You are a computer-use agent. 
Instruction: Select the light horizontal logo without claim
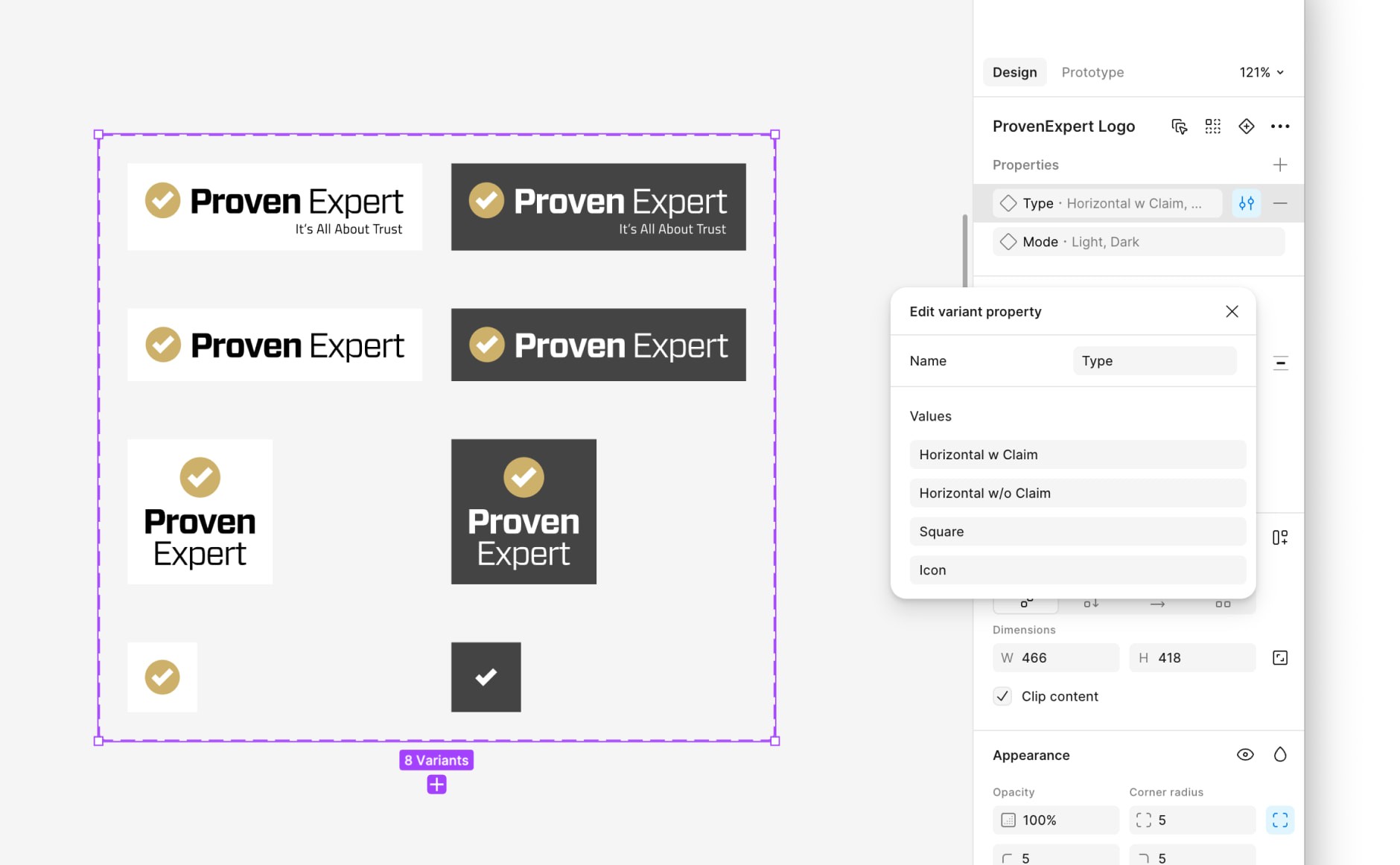coord(275,345)
